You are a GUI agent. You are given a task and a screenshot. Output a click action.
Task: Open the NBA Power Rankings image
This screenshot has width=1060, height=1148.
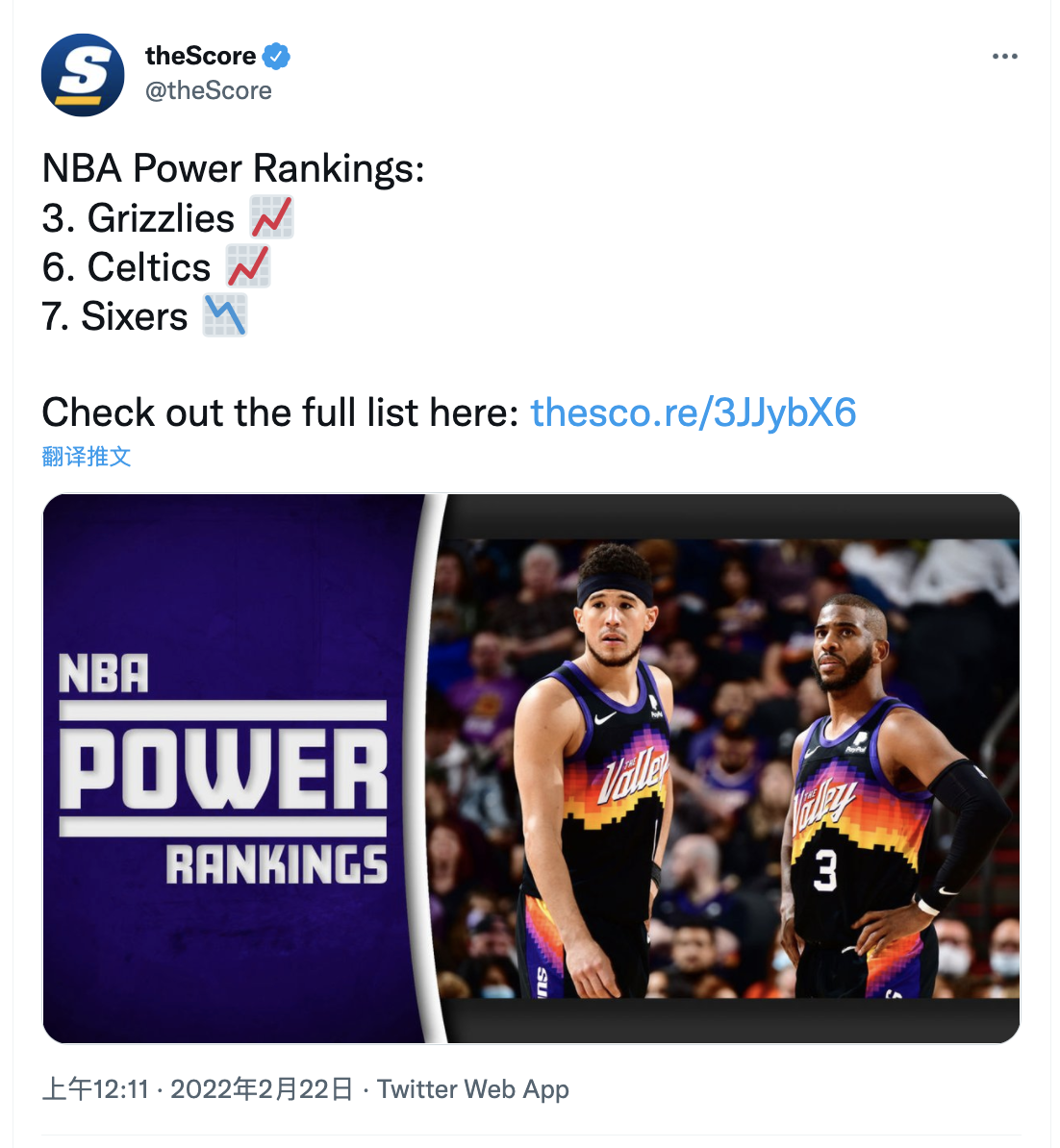pos(531,768)
